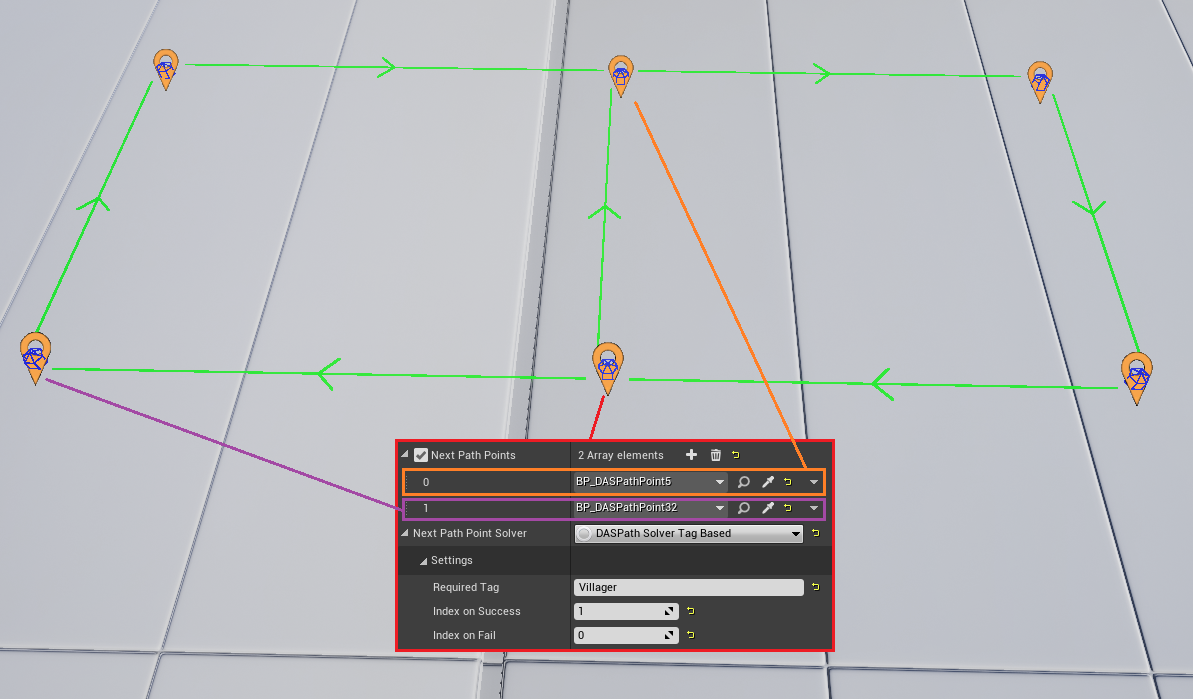1193x699 pixels.
Task: Click the Index on Fail value field
Action: point(618,636)
